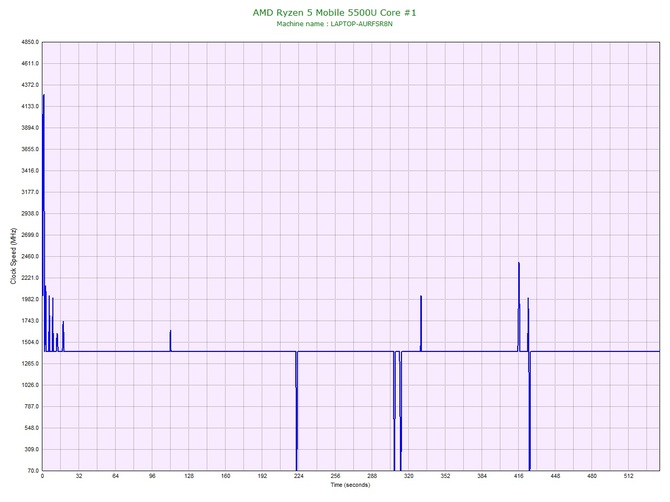The width and height of the screenshot is (670, 502).
Task: Click the 128 tick label on time axis
Action: pos(189,476)
